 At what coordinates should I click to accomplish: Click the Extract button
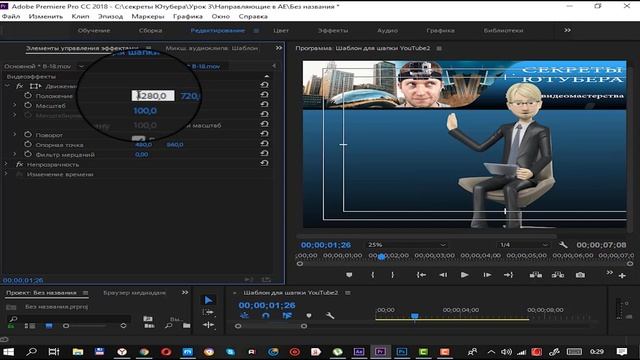558,275
